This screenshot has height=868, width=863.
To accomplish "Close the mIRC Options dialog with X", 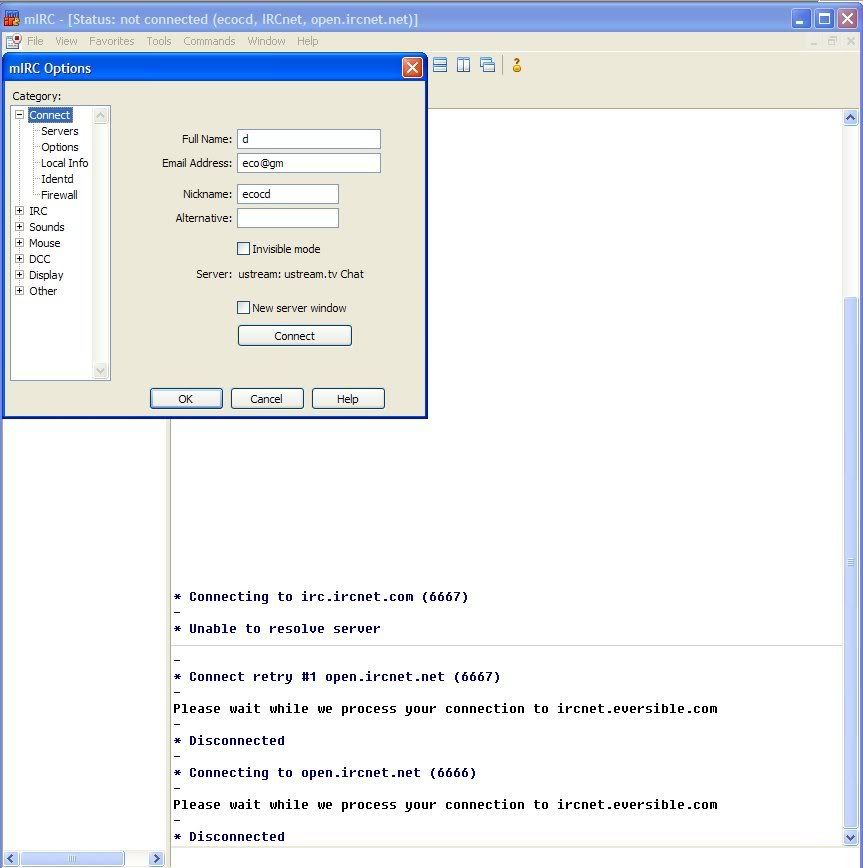I will [412, 68].
